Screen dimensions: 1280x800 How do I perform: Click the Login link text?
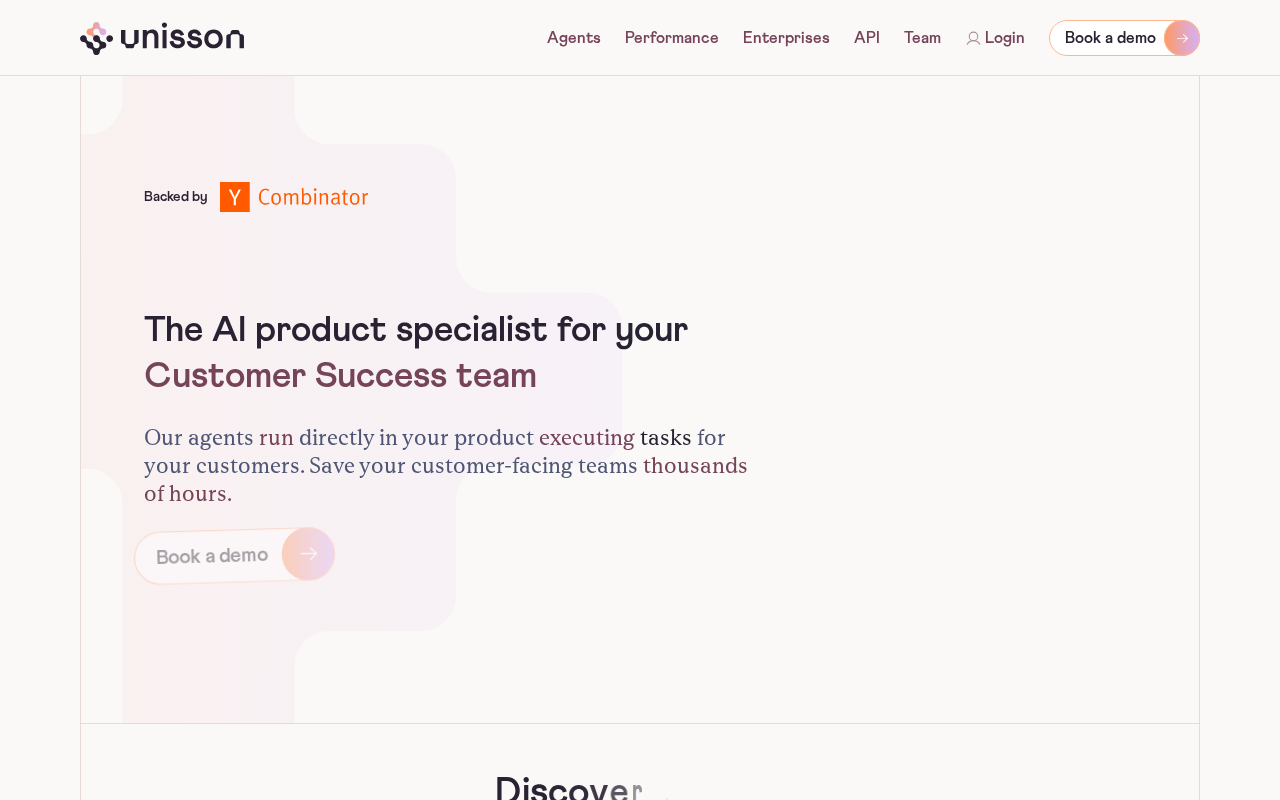1004,38
